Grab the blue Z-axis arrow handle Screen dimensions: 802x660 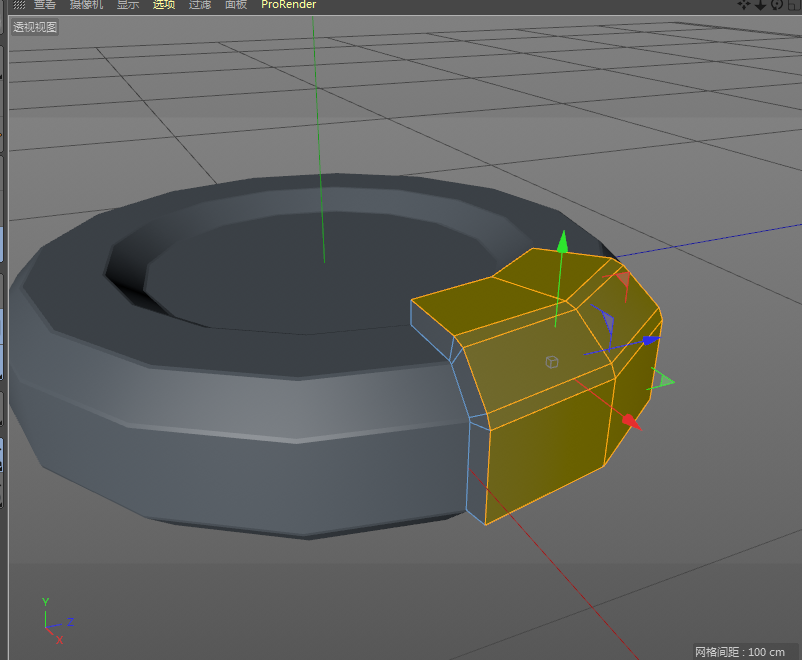(x=651, y=340)
